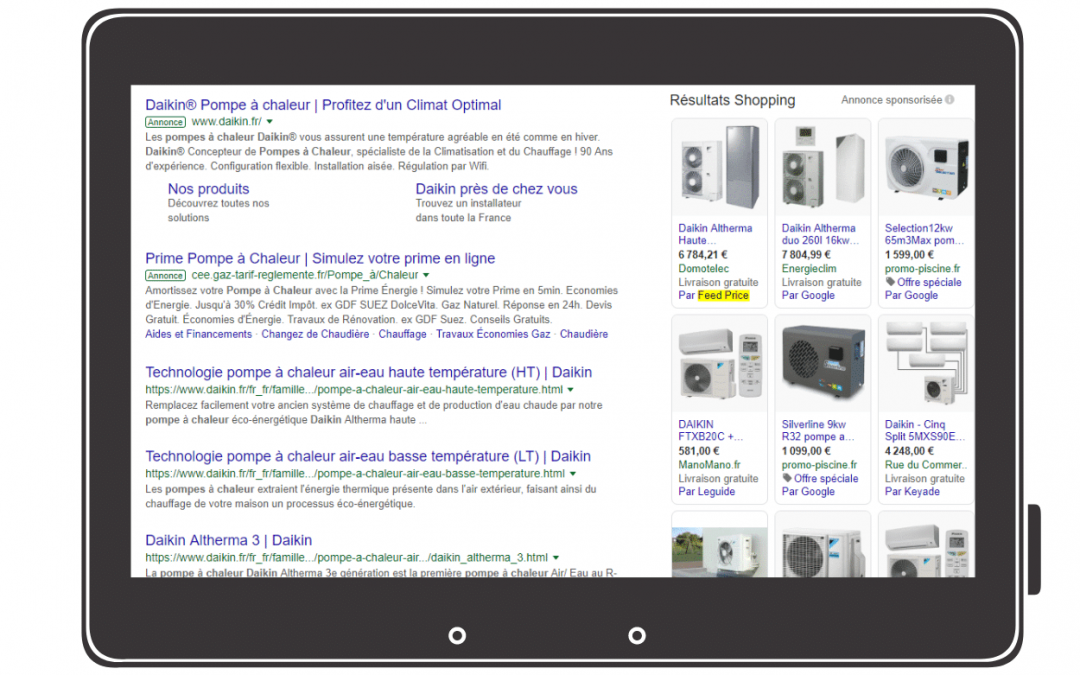This screenshot has height=675, width=1080.
Task: Click the Travaux Économies Gaz link
Action: point(492,334)
